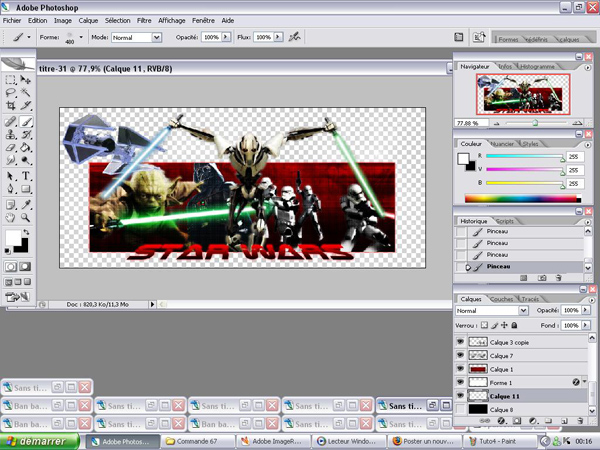Choose the Pen tool
Image resolution: width=600 pixels, height=450 pixels.
click(10, 189)
